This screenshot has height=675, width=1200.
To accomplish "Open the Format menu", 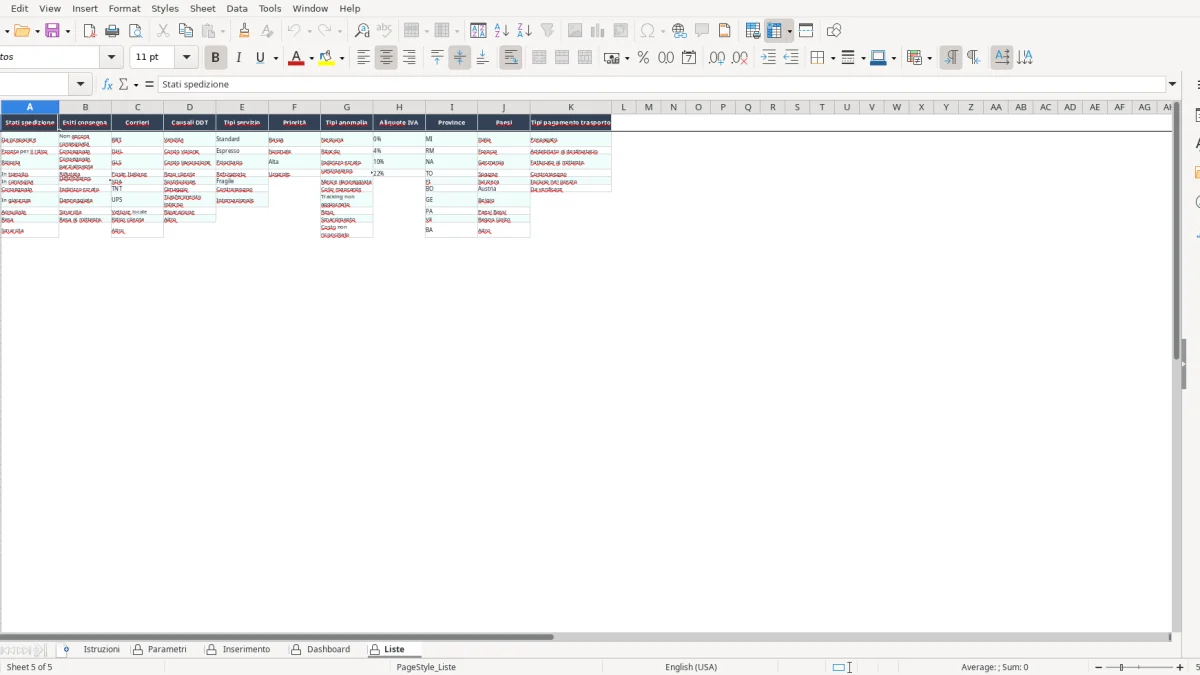I will click(125, 8).
